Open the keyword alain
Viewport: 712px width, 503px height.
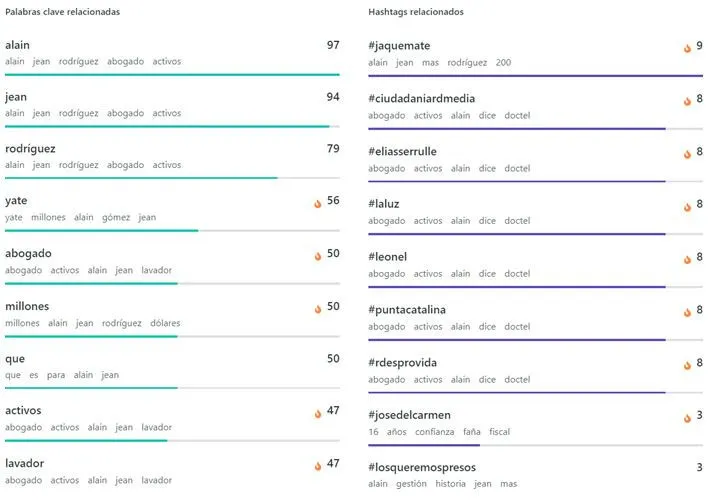(18, 45)
